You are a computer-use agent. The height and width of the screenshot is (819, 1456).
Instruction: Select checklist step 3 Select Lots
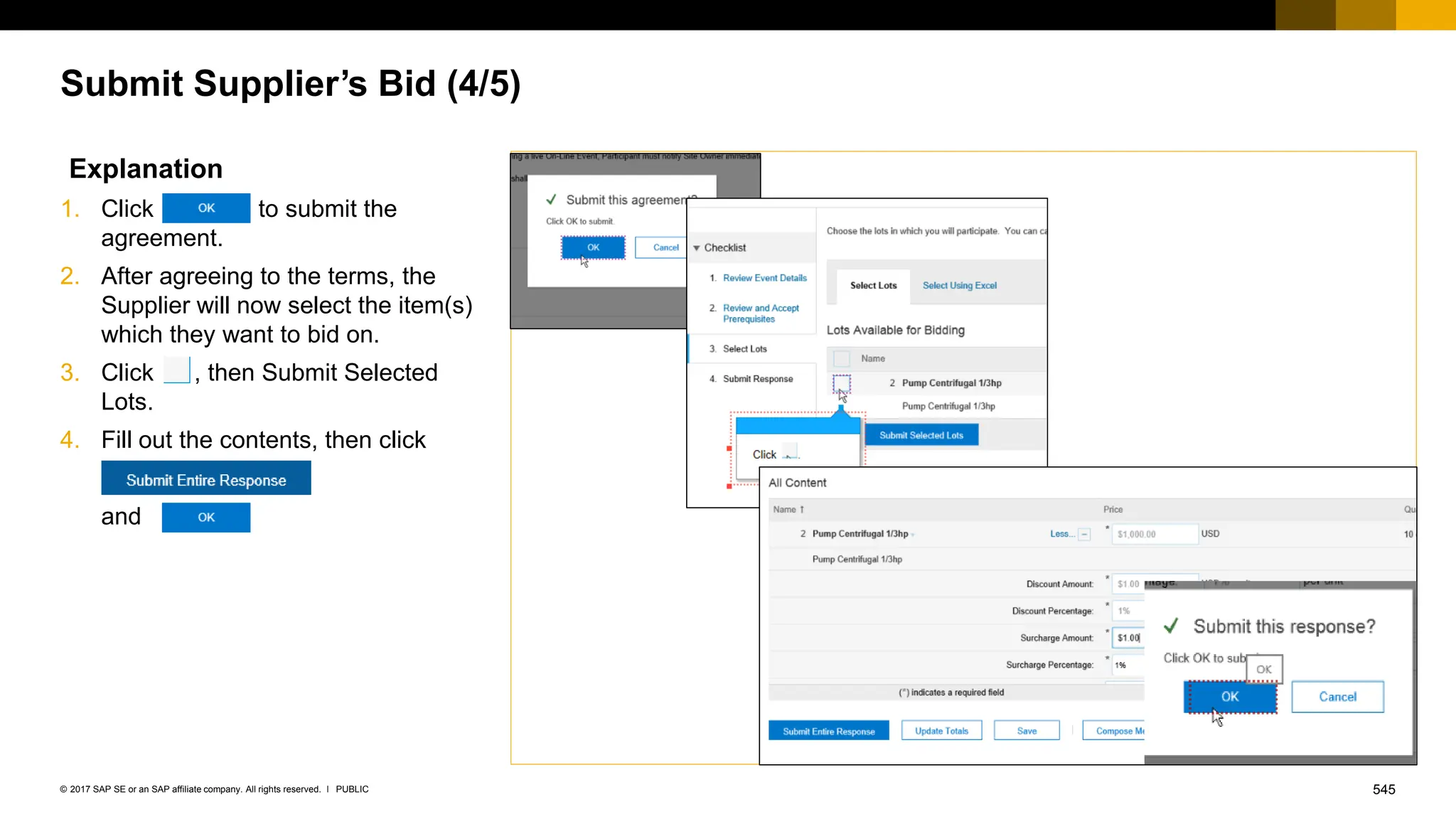coord(744,349)
